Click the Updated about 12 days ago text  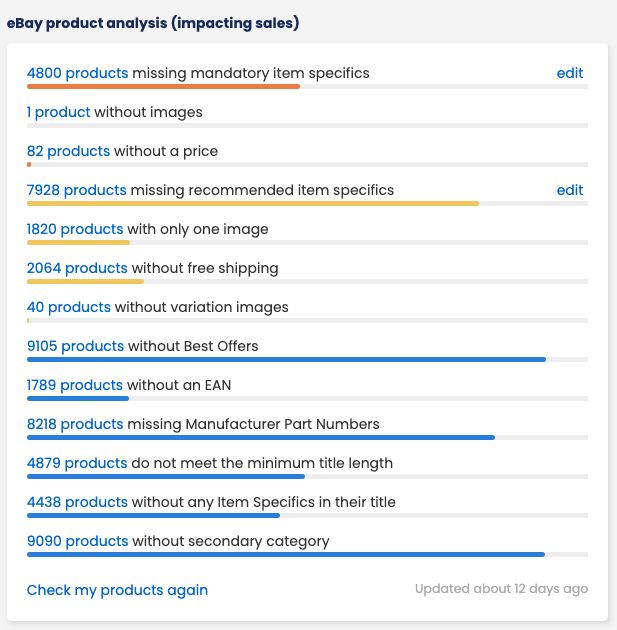pyautogui.click(x=501, y=589)
